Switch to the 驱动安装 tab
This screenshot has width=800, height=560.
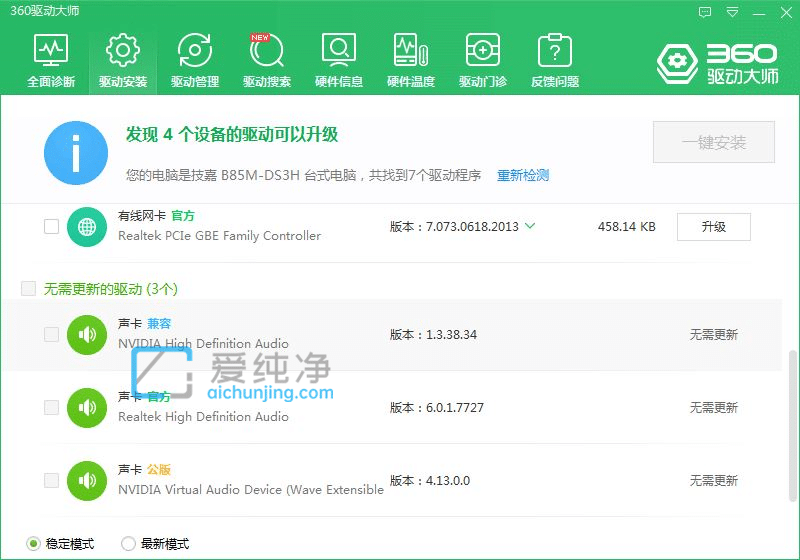coord(123,59)
